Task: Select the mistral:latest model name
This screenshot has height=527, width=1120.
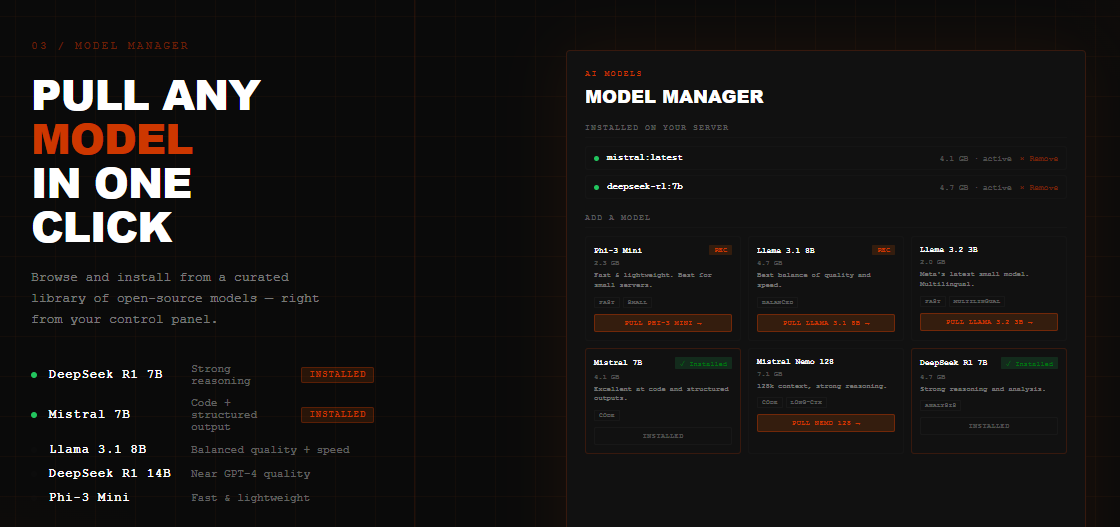Action: pyautogui.click(x=645, y=158)
